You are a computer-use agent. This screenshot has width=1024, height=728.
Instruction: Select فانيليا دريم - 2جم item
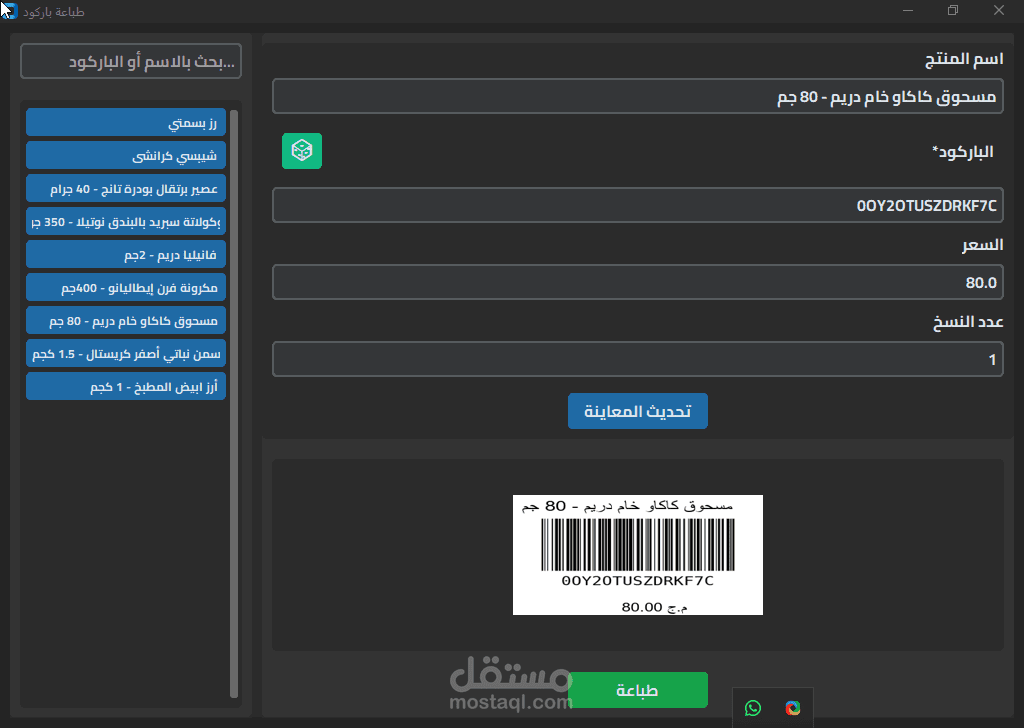[126, 255]
